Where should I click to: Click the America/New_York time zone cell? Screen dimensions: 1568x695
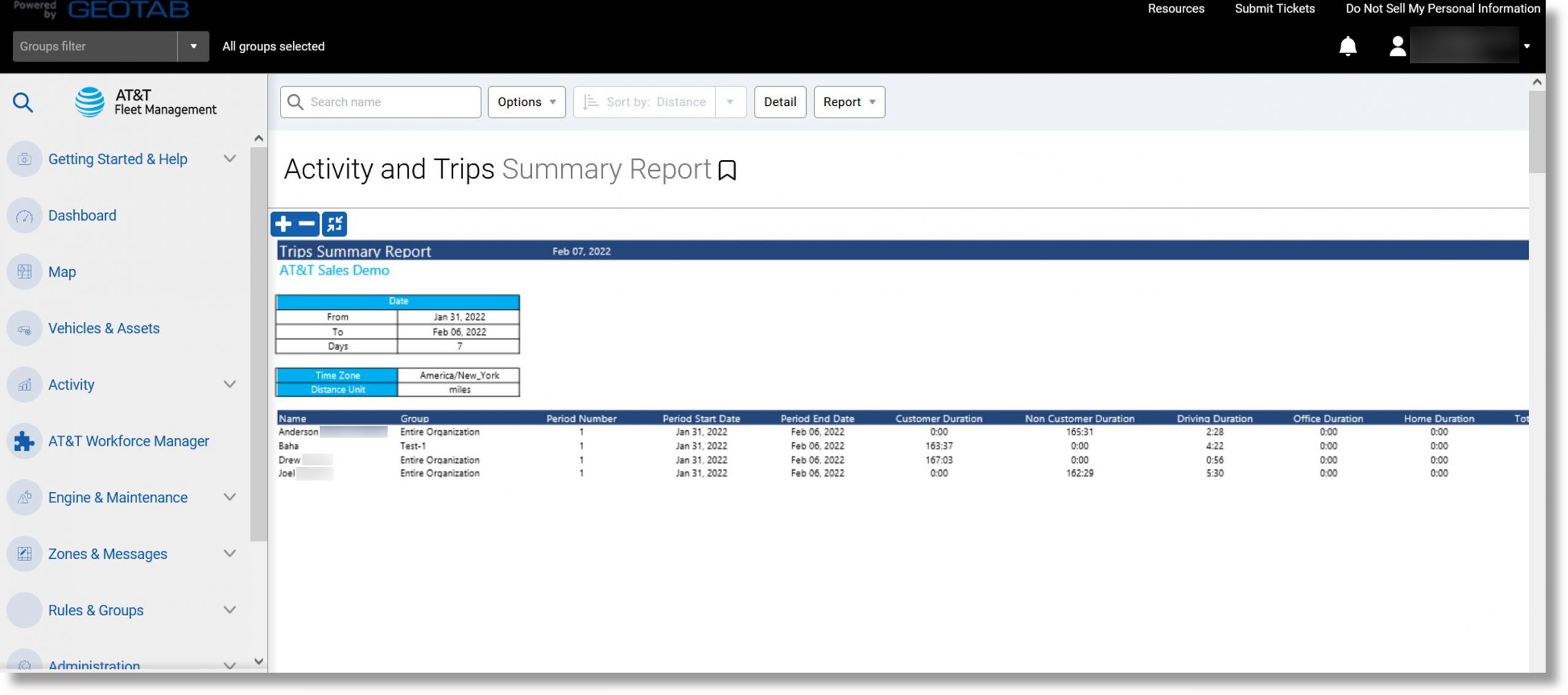point(459,375)
